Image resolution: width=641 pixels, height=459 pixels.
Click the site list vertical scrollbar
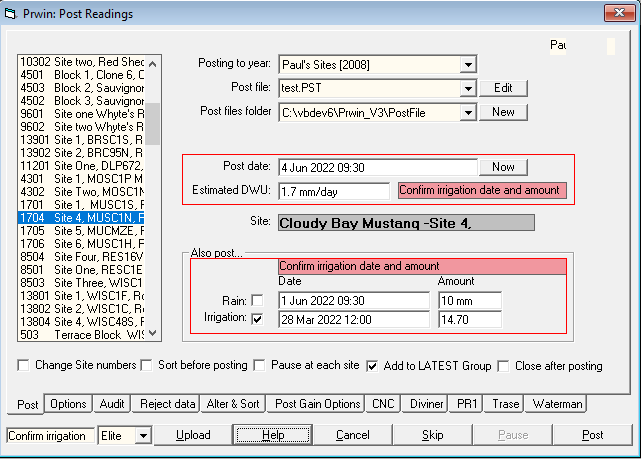(x=153, y=200)
